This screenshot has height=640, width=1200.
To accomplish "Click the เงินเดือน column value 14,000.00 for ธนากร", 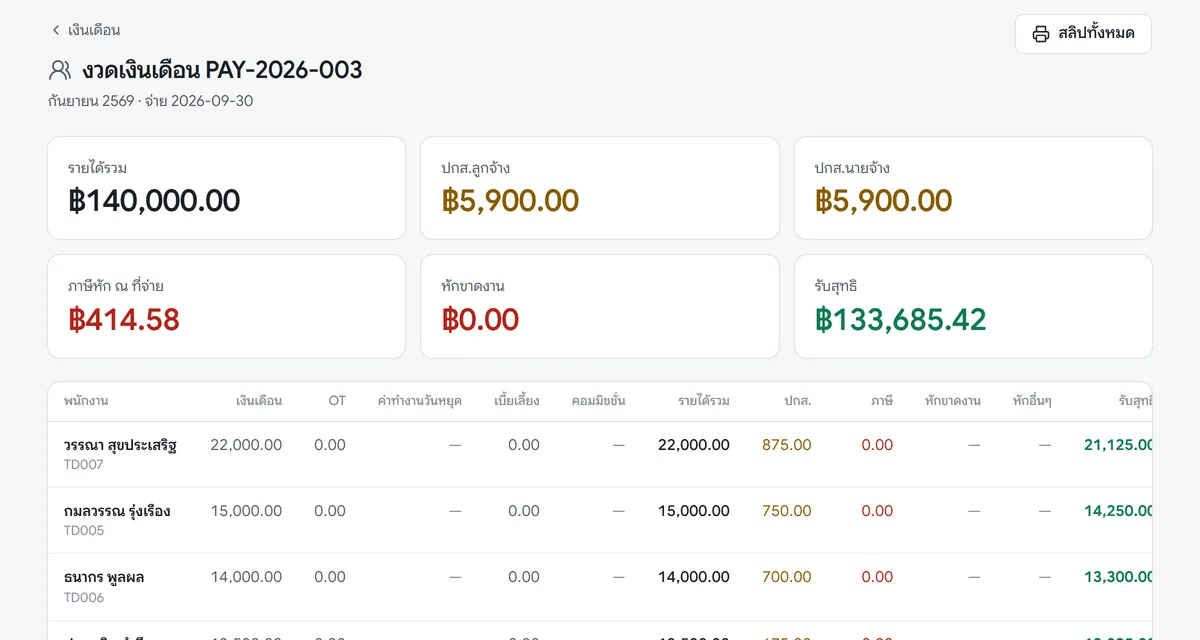I will click(246, 577).
